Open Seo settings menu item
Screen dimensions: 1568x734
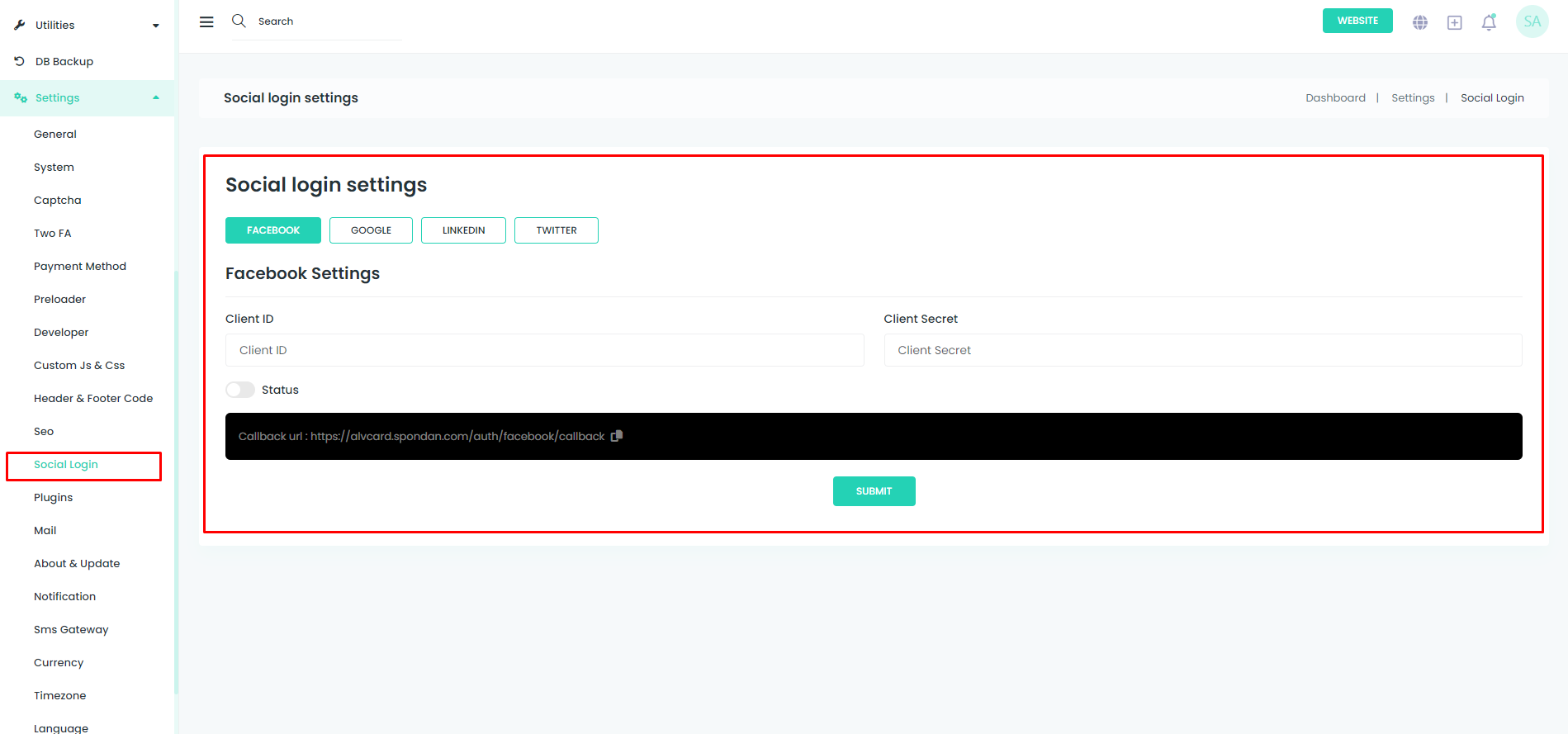(x=44, y=431)
